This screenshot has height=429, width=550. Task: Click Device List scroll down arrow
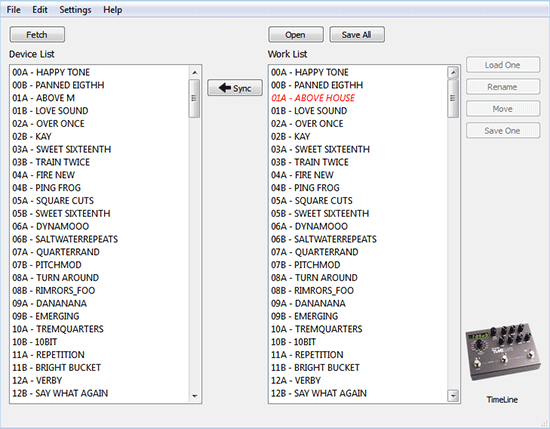click(x=194, y=396)
